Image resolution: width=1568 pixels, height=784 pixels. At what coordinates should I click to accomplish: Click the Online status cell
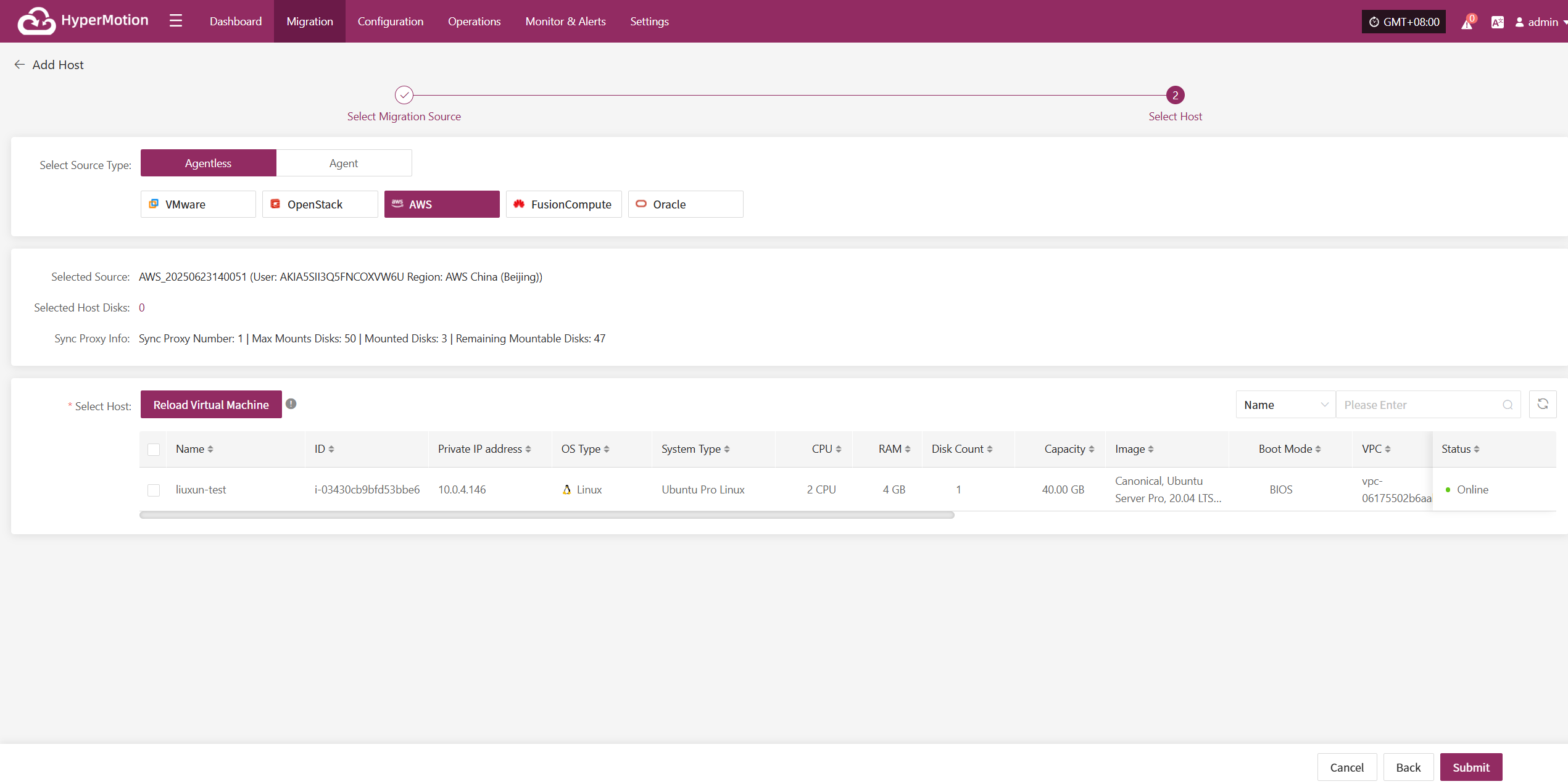tap(1467, 490)
